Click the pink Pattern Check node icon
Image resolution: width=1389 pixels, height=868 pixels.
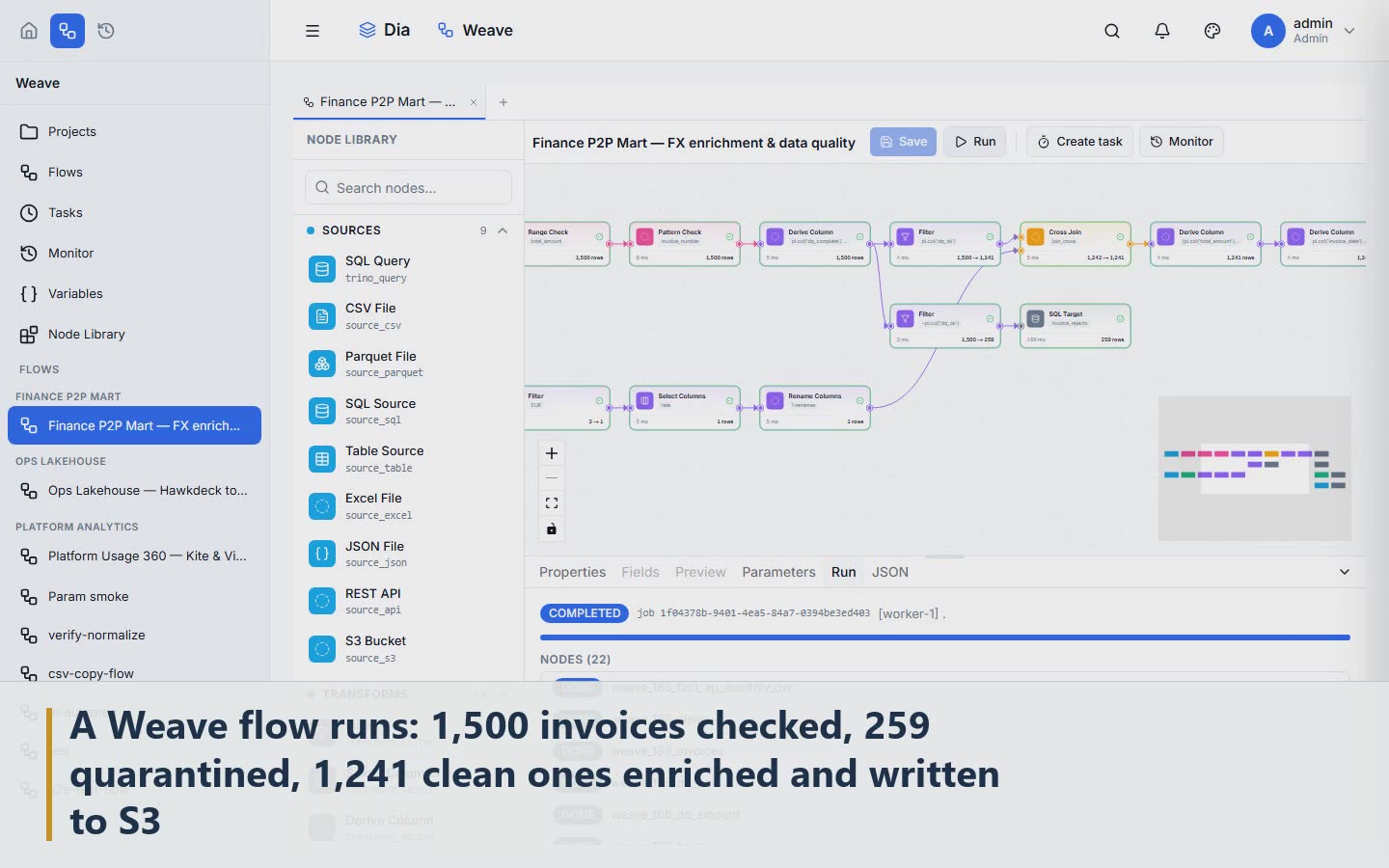(644, 236)
